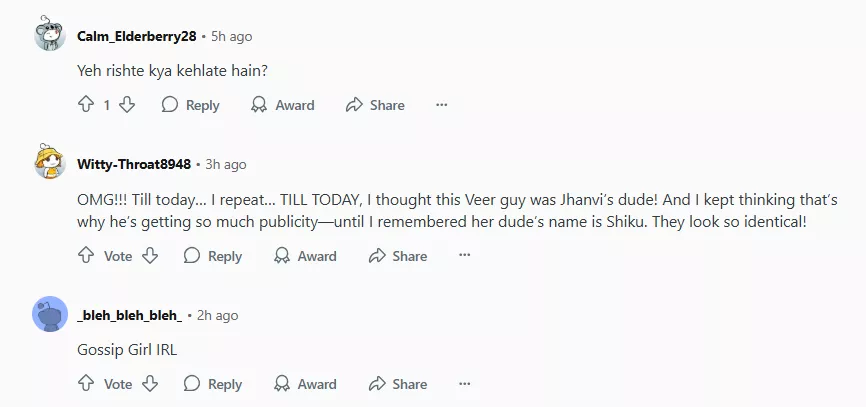866x407 pixels.
Task: Share the Gossip Girl IRL comment
Action: coord(397,384)
